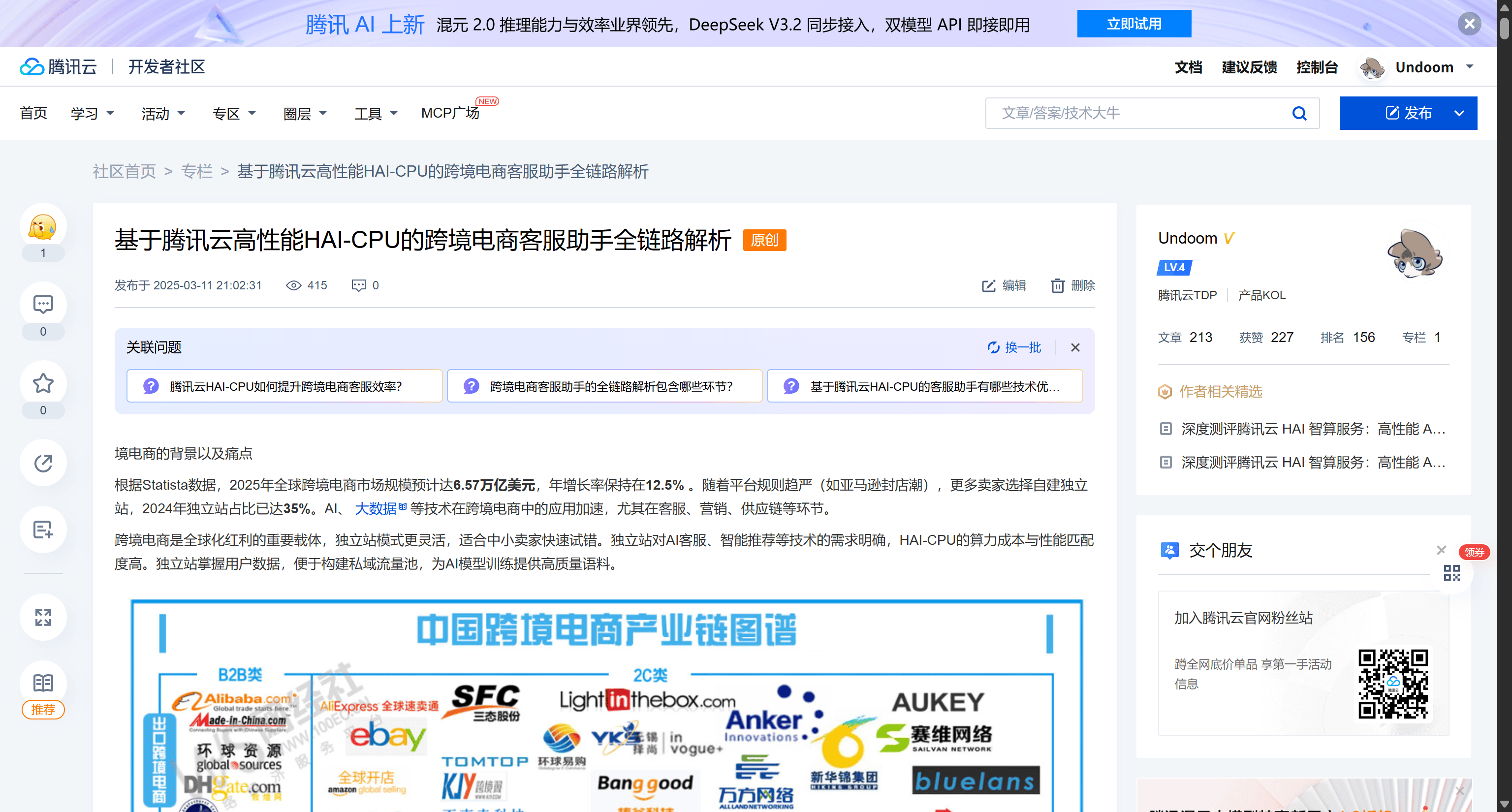Screen dimensions: 1512x812
Task: Click the QR code icon near 交个朋友
Action: [x=1451, y=573]
